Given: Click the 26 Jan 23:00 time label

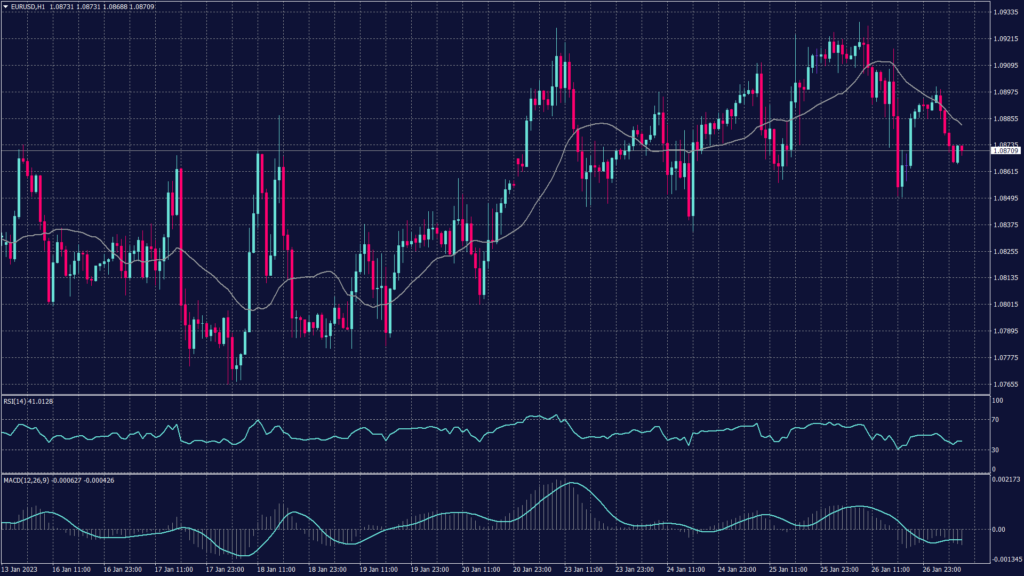Looking at the screenshot, I should pyautogui.click(x=942, y=569).
